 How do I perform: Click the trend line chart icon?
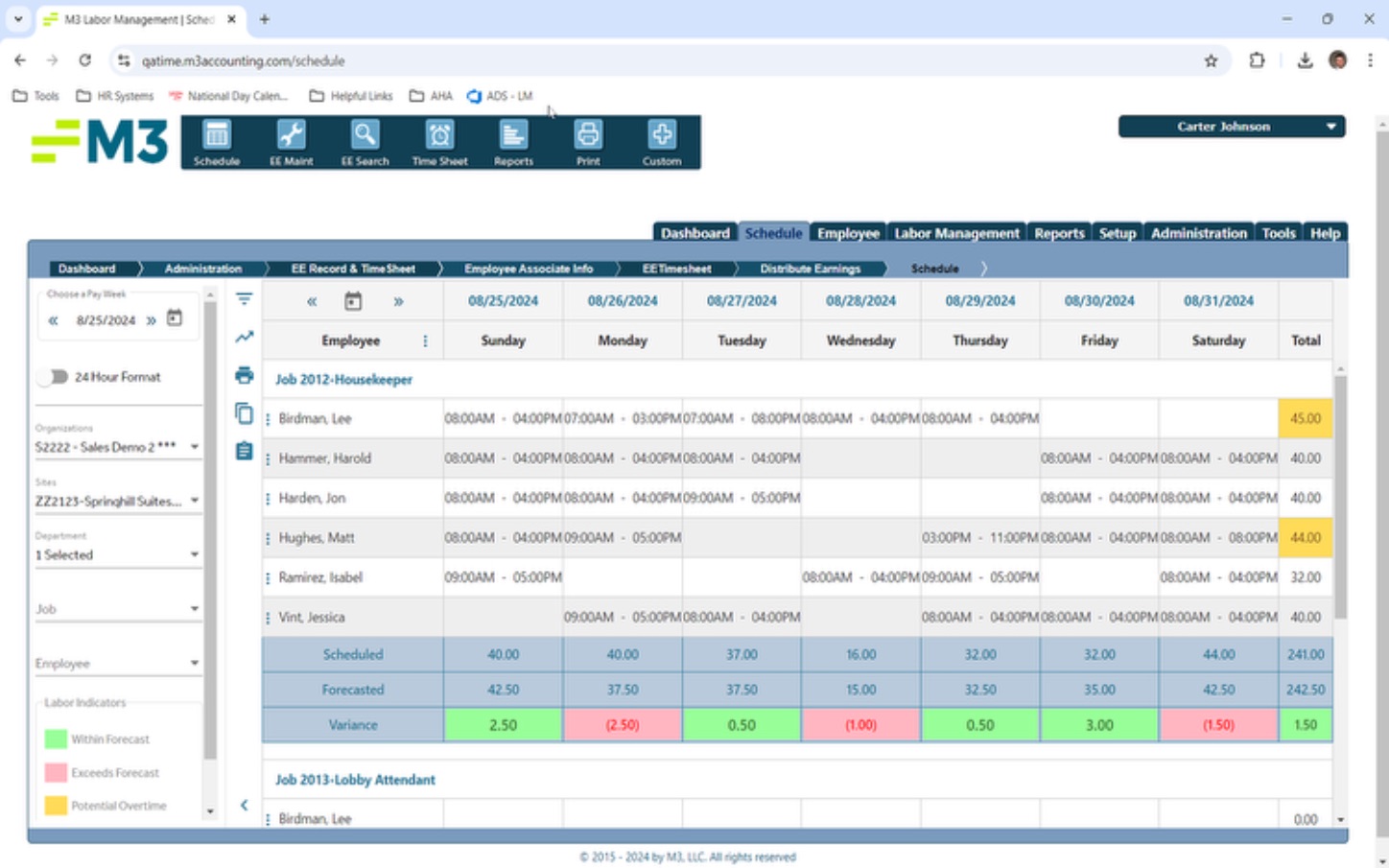point(245,337)
